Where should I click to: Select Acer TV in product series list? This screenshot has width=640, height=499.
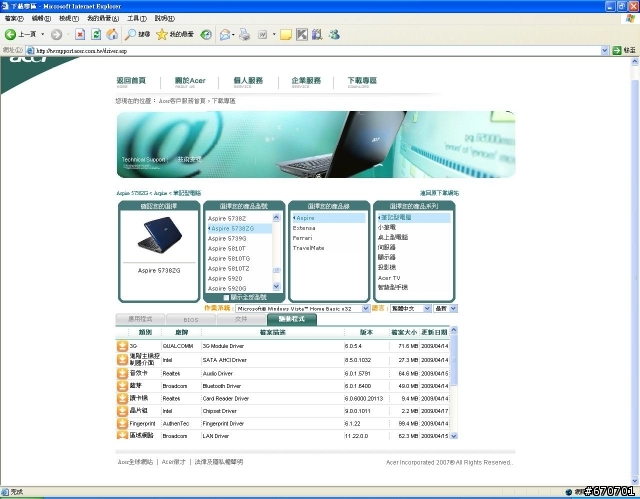389,278
